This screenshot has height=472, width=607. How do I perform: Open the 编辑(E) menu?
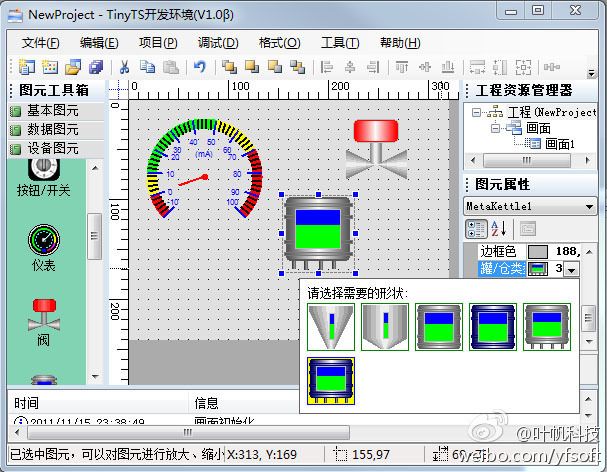pyautogui.click(x=99, y=43)
